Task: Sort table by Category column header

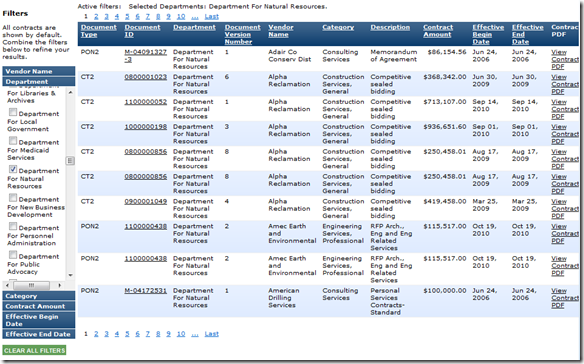Action: [338, 27]
